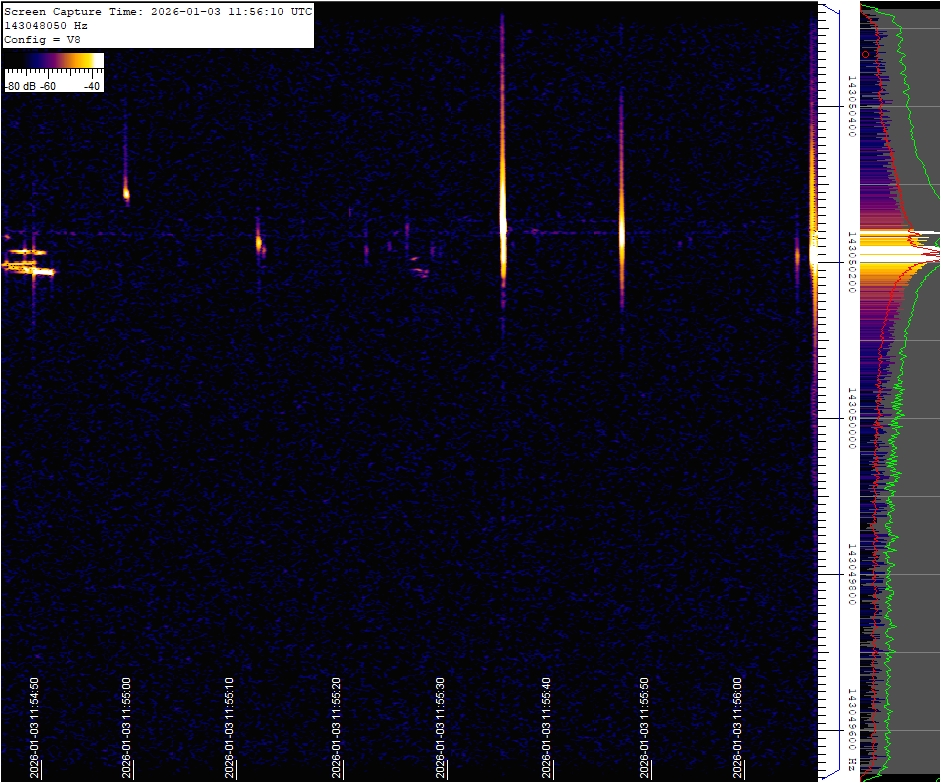Click the 143050000 frequency axis label
This screenshot has width=941, height=783.
point(850,418)
